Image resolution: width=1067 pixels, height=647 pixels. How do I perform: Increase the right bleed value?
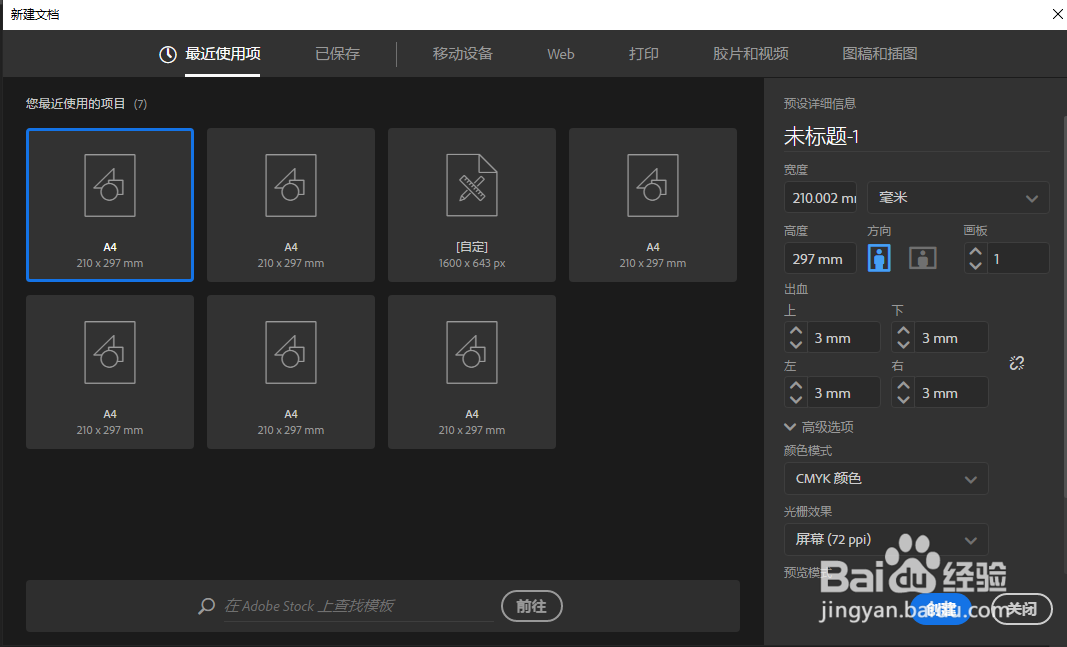click(903, 386)
